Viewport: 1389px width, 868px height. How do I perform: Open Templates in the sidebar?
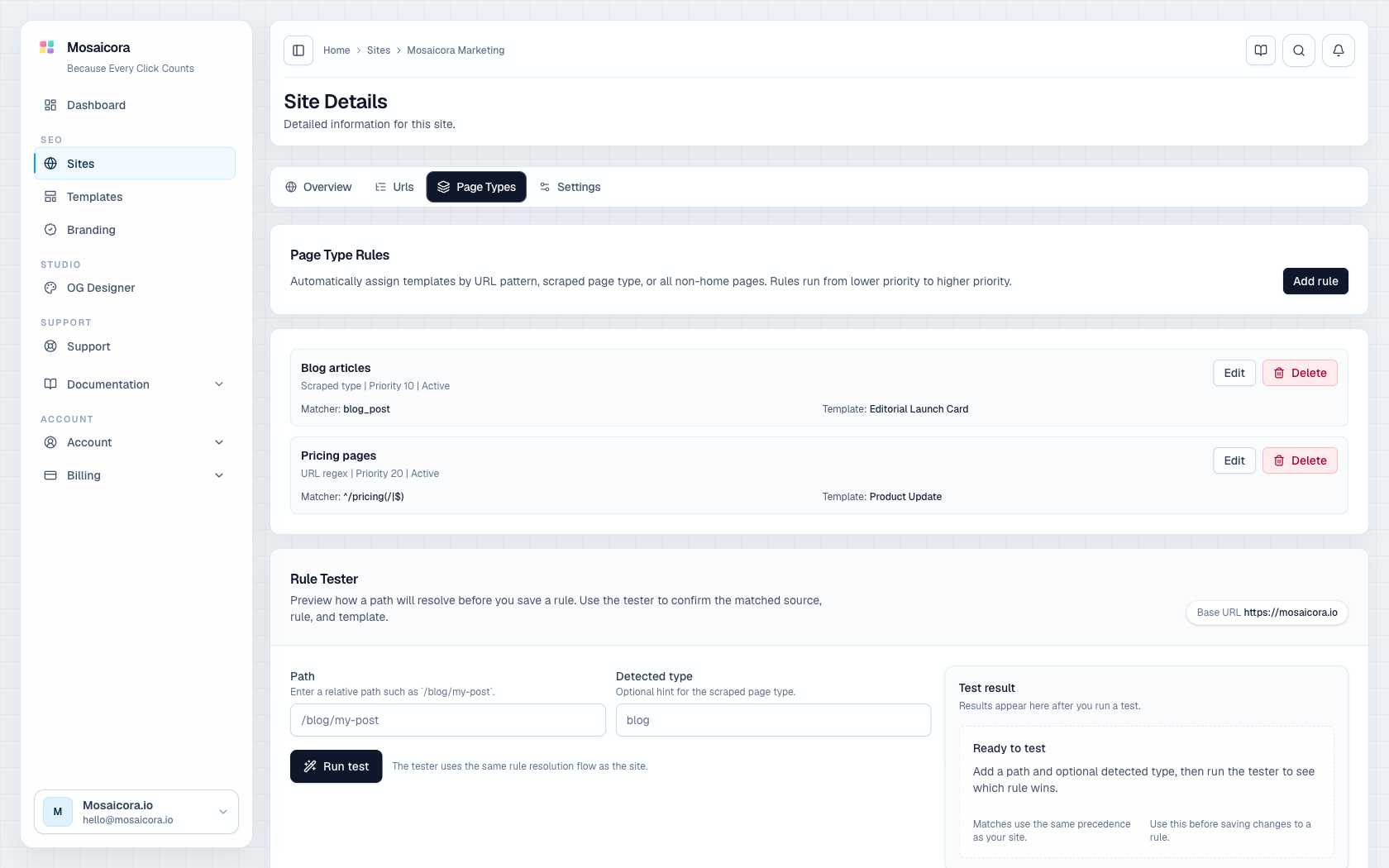coord(135,197)
